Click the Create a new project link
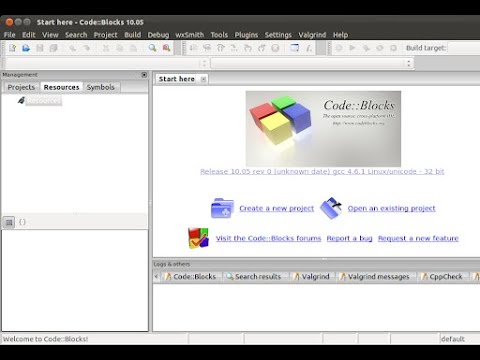Screen dimensions: 480x360 pos(277,208)
